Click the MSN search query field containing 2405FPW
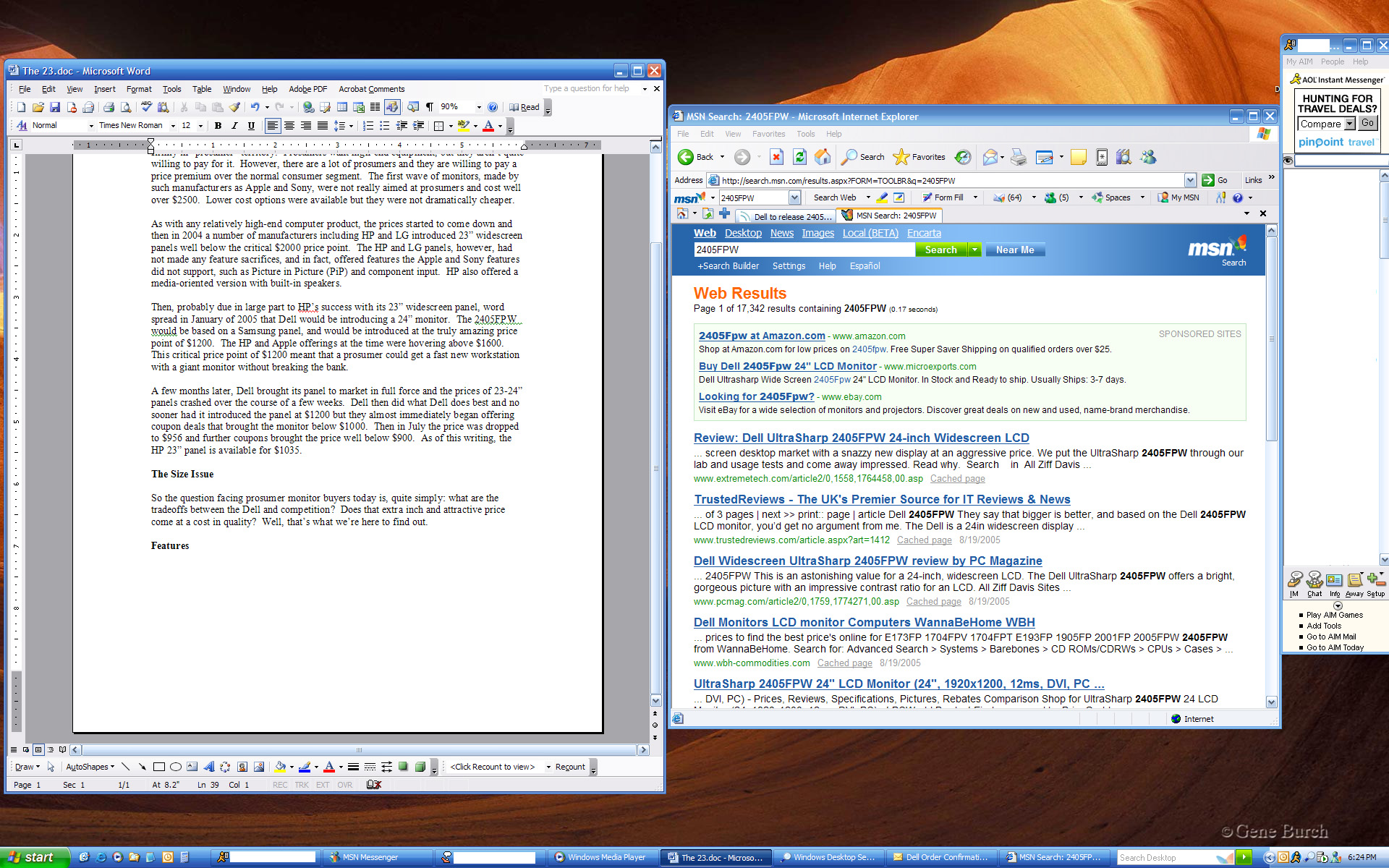 click(804, 250)
